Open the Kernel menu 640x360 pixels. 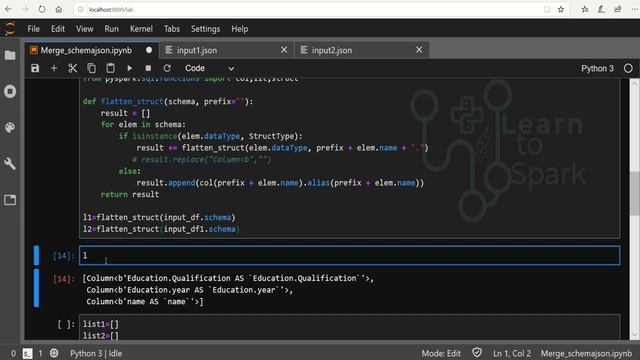[x=141, y=29]
